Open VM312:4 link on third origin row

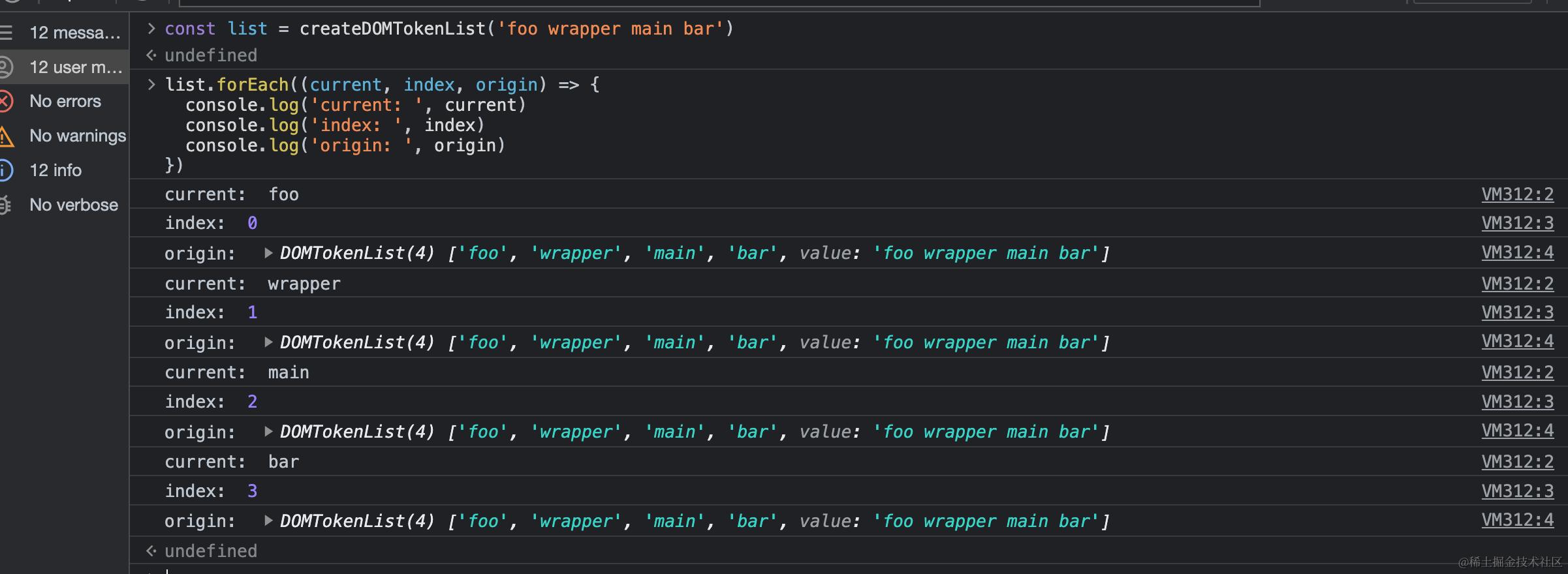[1517, 430]
